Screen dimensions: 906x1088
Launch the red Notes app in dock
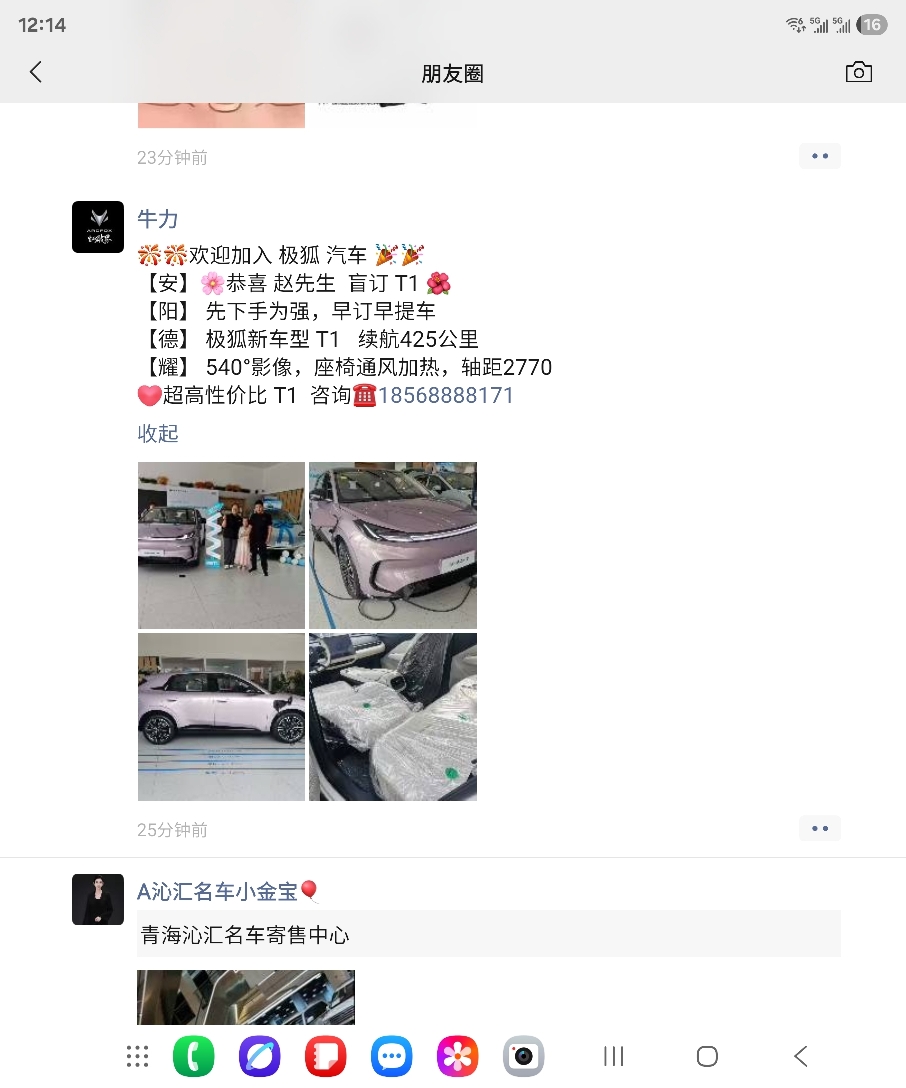pos(325,1056)
